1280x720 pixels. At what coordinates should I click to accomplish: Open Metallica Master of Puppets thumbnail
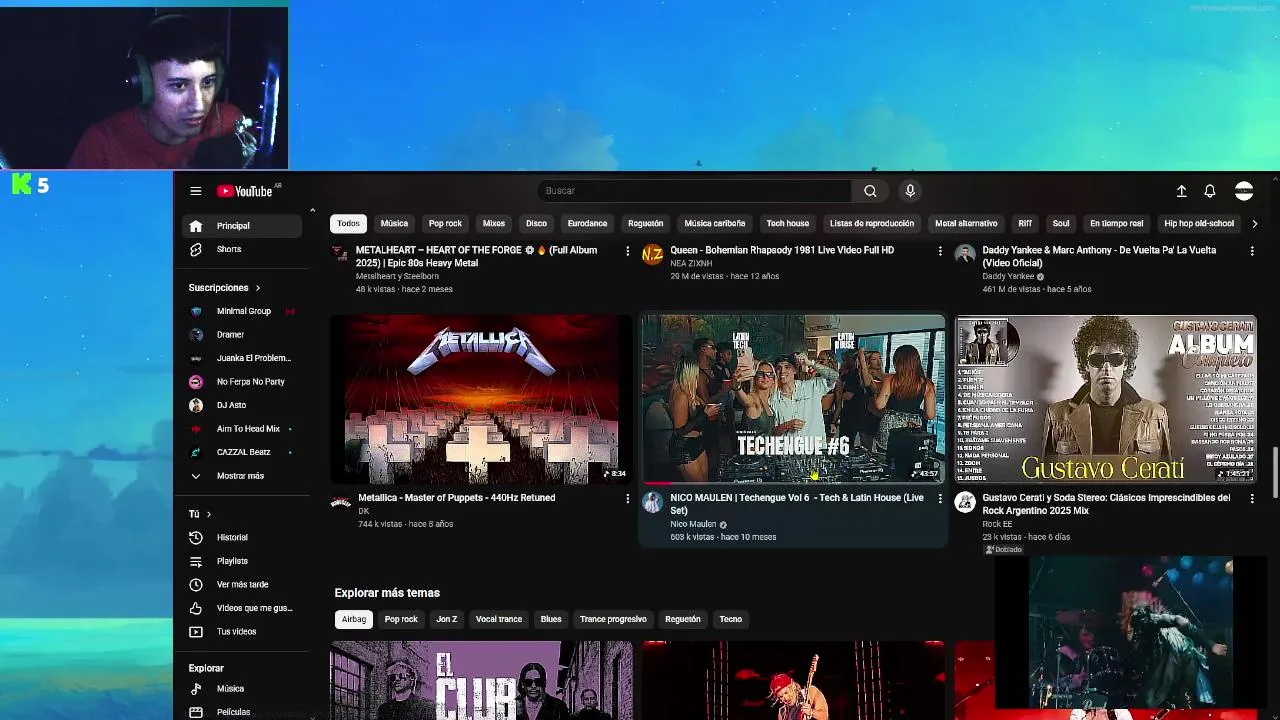point(481,400)
